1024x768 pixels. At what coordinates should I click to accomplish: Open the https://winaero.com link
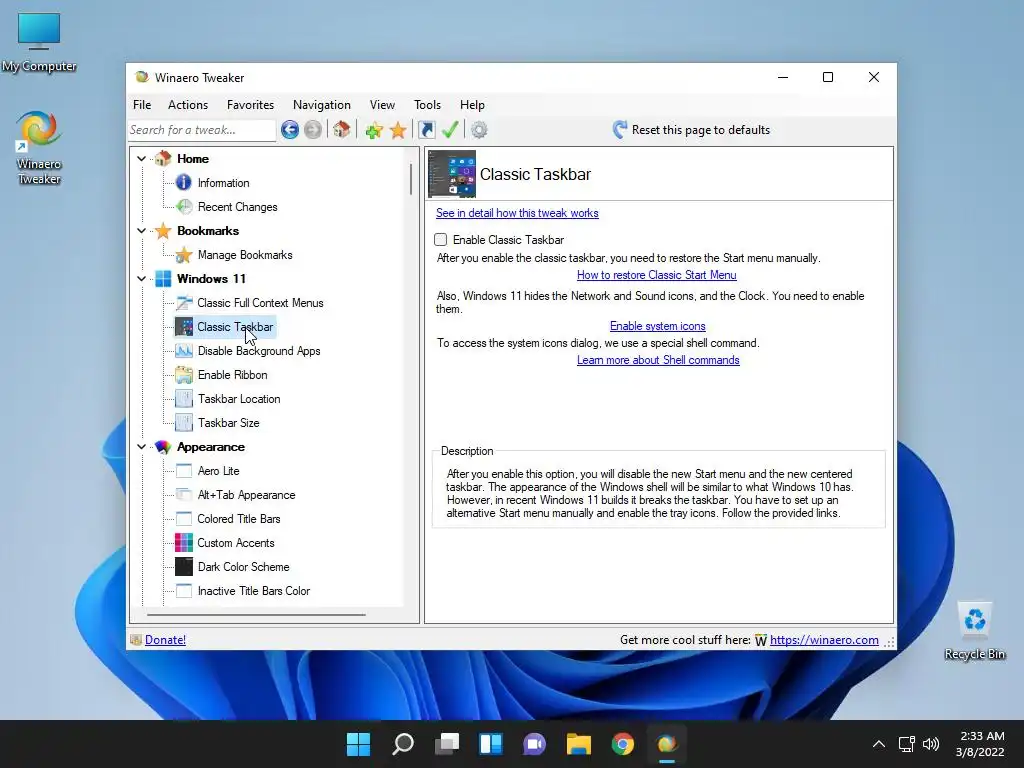[824, 640]
